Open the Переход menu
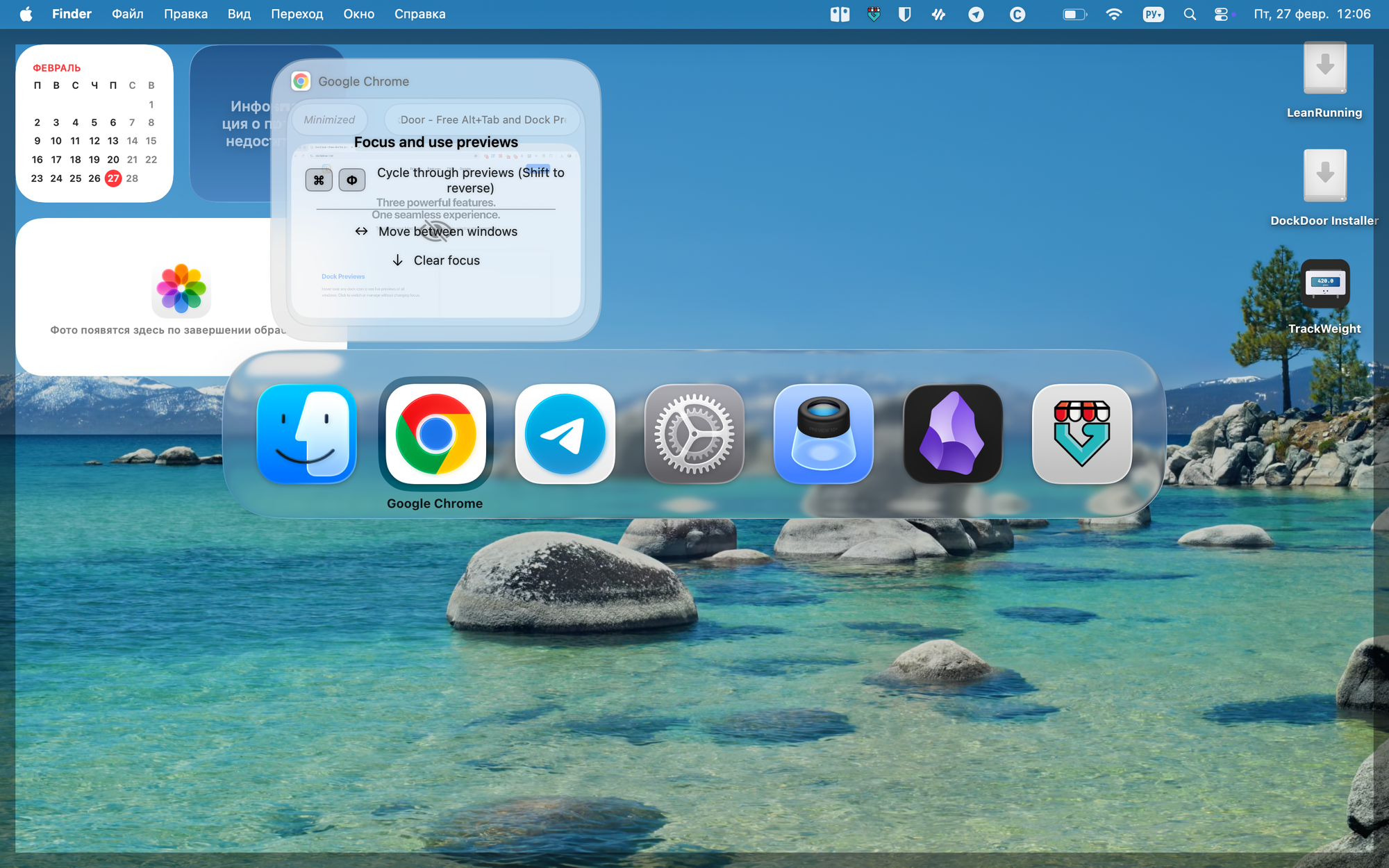Viewport: 1389px width, 868px height. pos(297,15)
